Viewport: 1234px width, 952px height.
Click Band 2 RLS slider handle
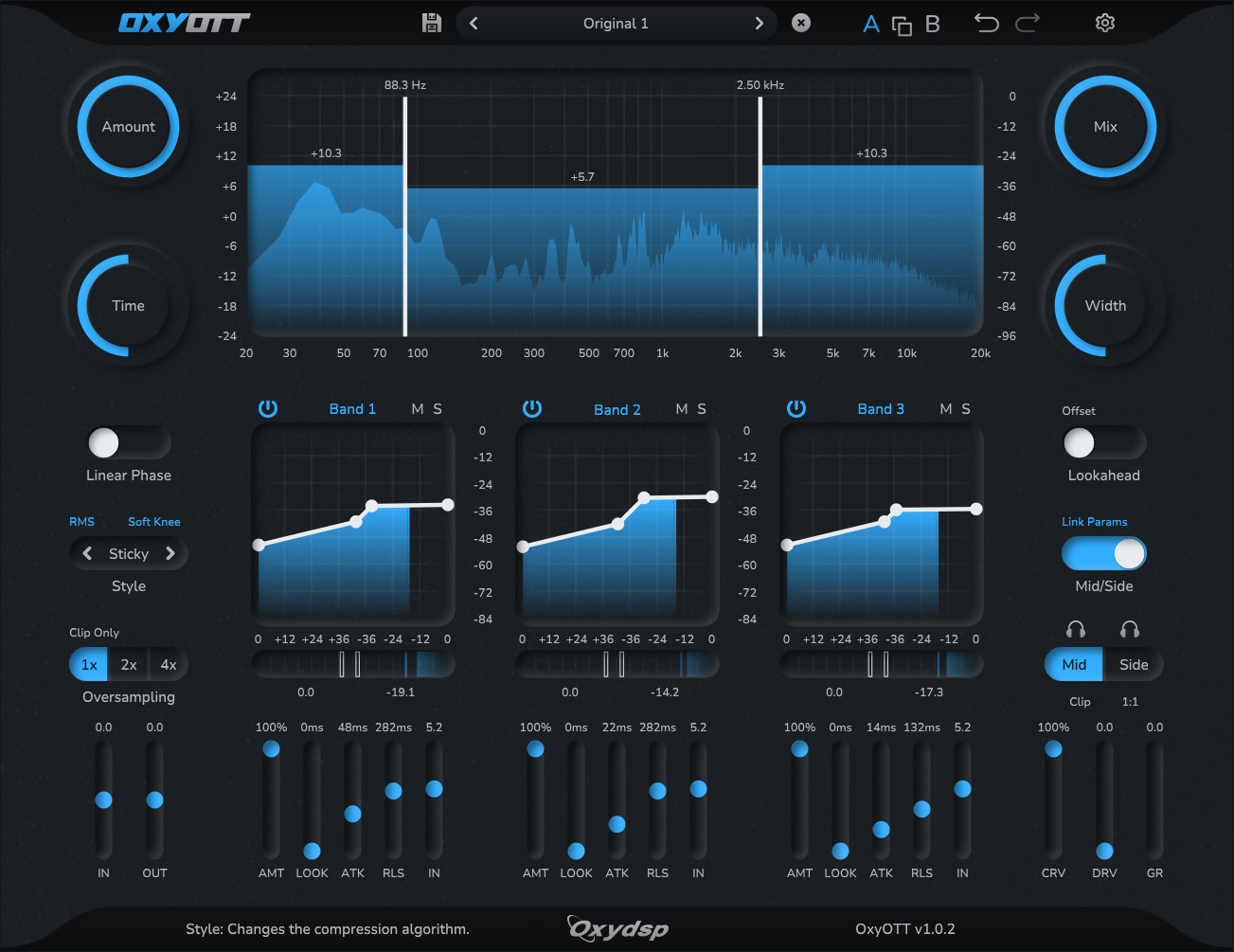coord(657,791)
